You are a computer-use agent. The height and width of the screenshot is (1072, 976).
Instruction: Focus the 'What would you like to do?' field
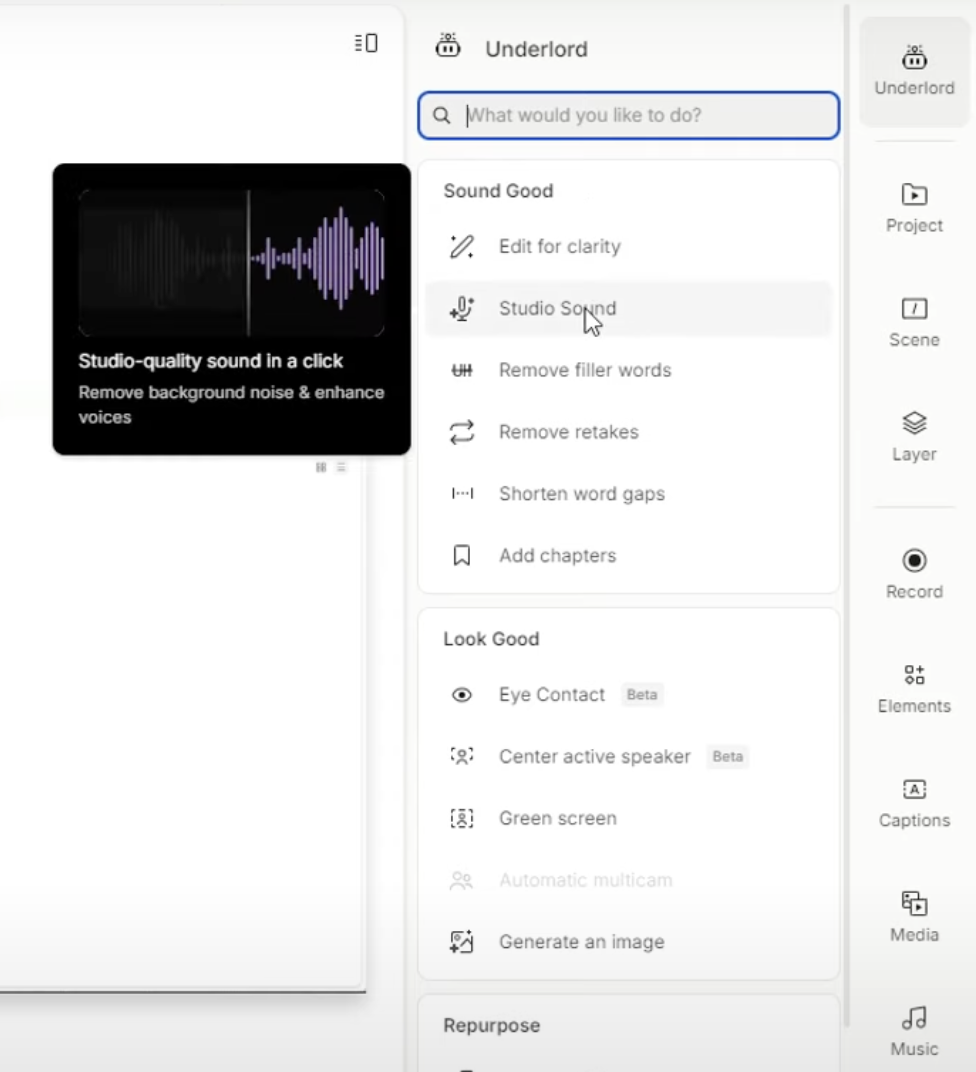[x=628, y=115]
